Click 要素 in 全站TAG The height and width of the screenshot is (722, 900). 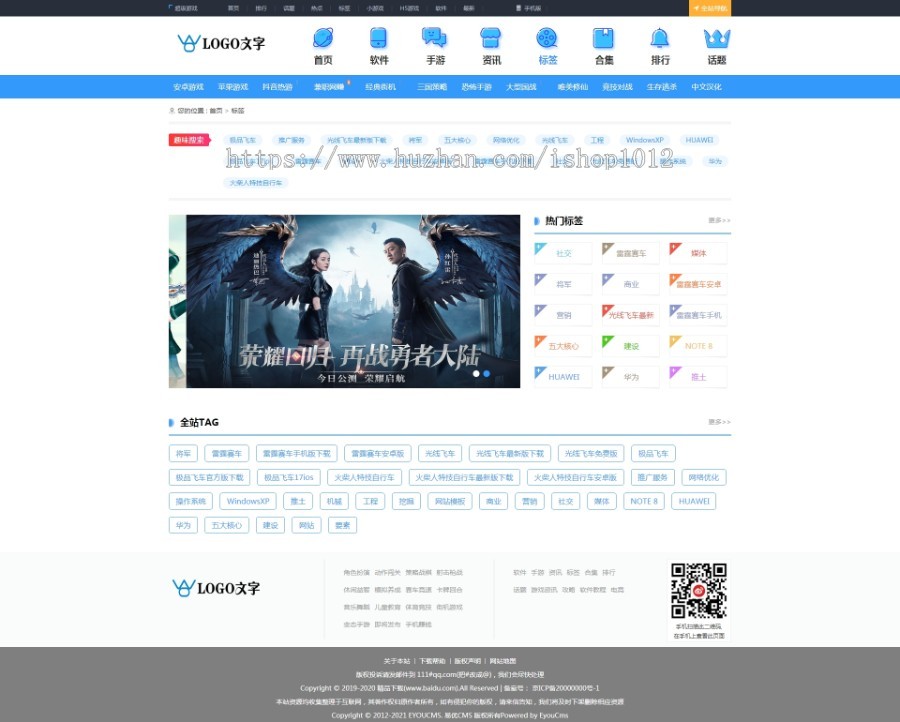click(342, 525)
